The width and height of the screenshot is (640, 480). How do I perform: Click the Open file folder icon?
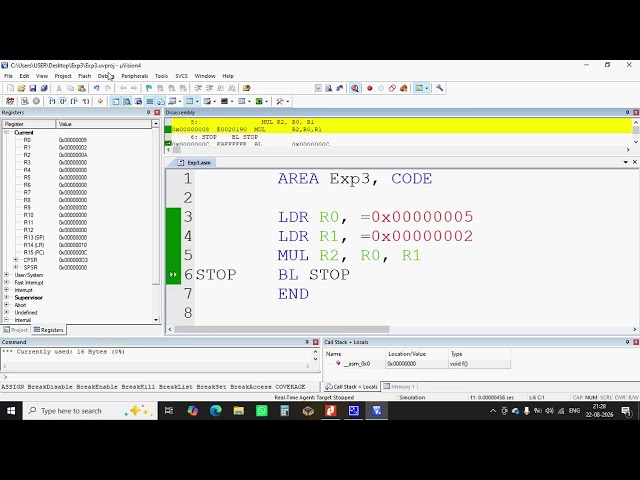22,88
